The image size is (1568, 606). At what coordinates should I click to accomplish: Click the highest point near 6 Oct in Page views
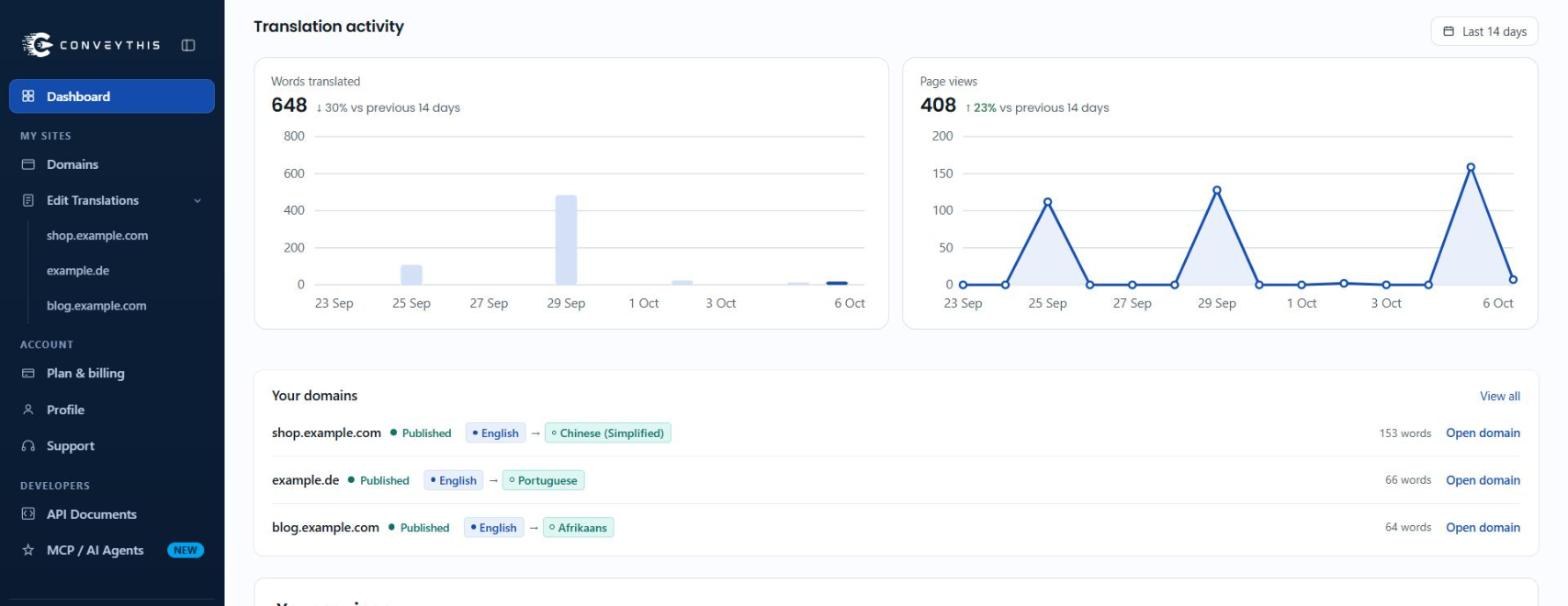pos(1470,167)
